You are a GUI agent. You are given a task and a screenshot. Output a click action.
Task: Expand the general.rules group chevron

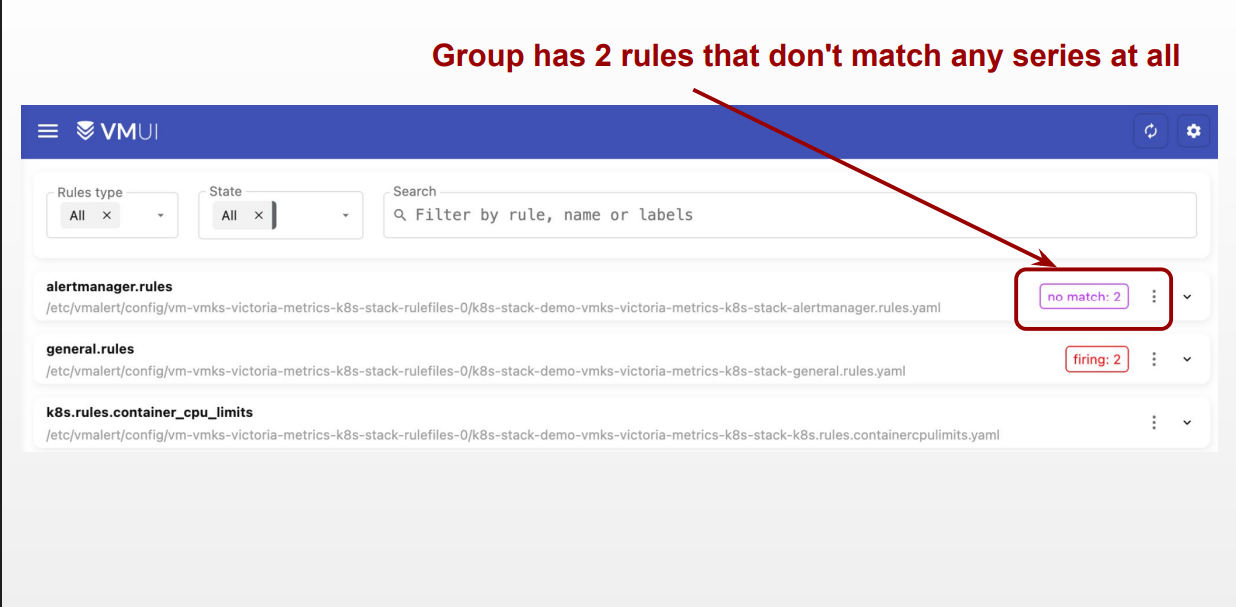(1187, 359)
